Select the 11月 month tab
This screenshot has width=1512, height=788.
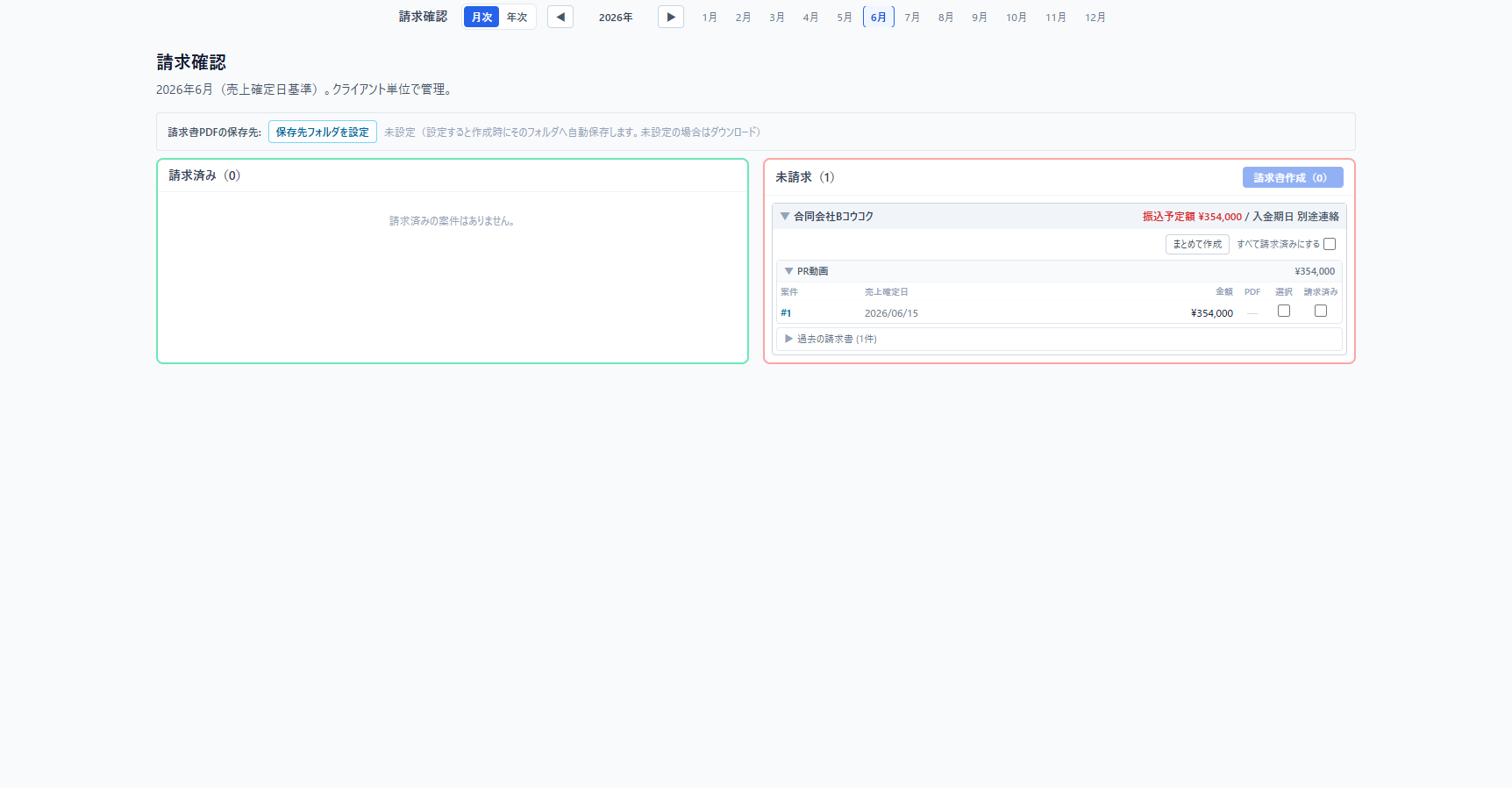pyautogui.click(x=1056, y=17)
